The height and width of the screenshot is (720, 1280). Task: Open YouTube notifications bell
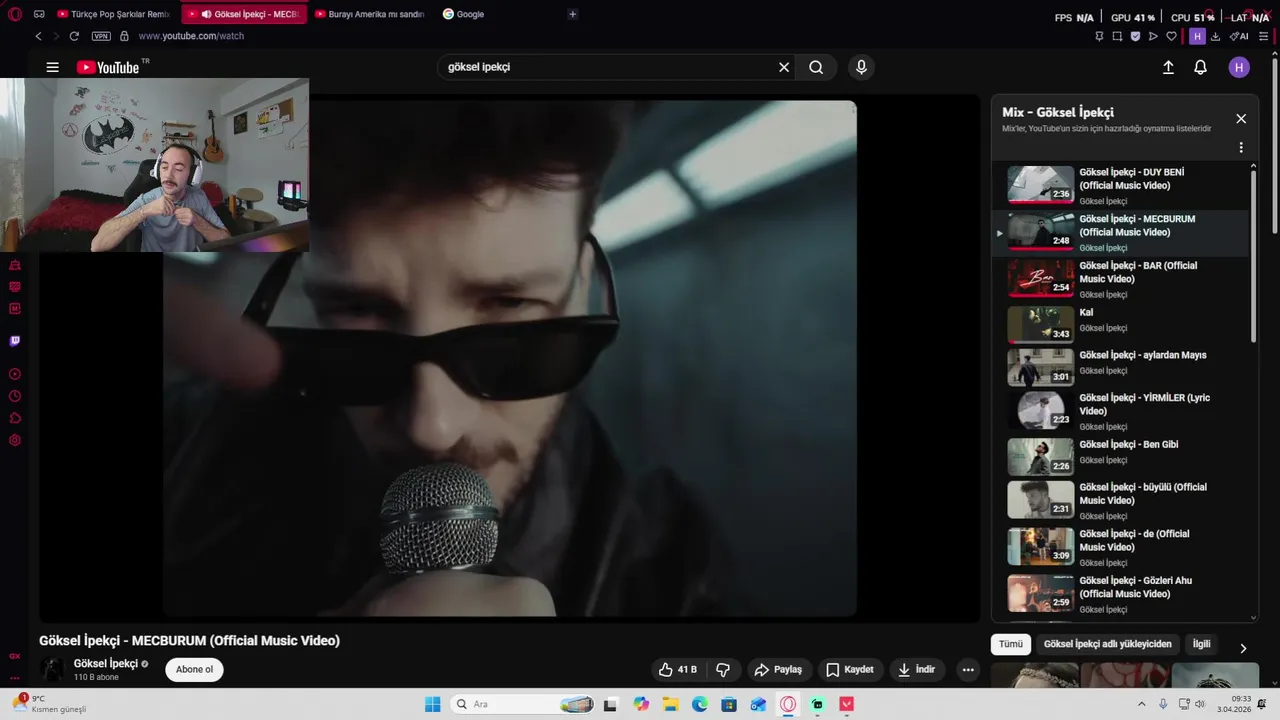[1201, 67]
